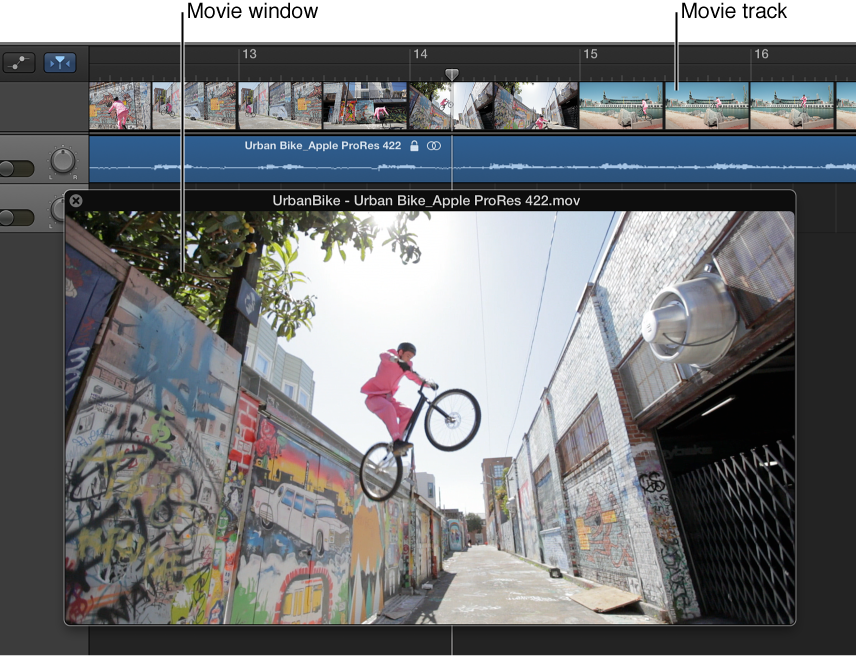
Task: Select the rightmost video thumbnail in the timeline
Action: tap(845, 103)
